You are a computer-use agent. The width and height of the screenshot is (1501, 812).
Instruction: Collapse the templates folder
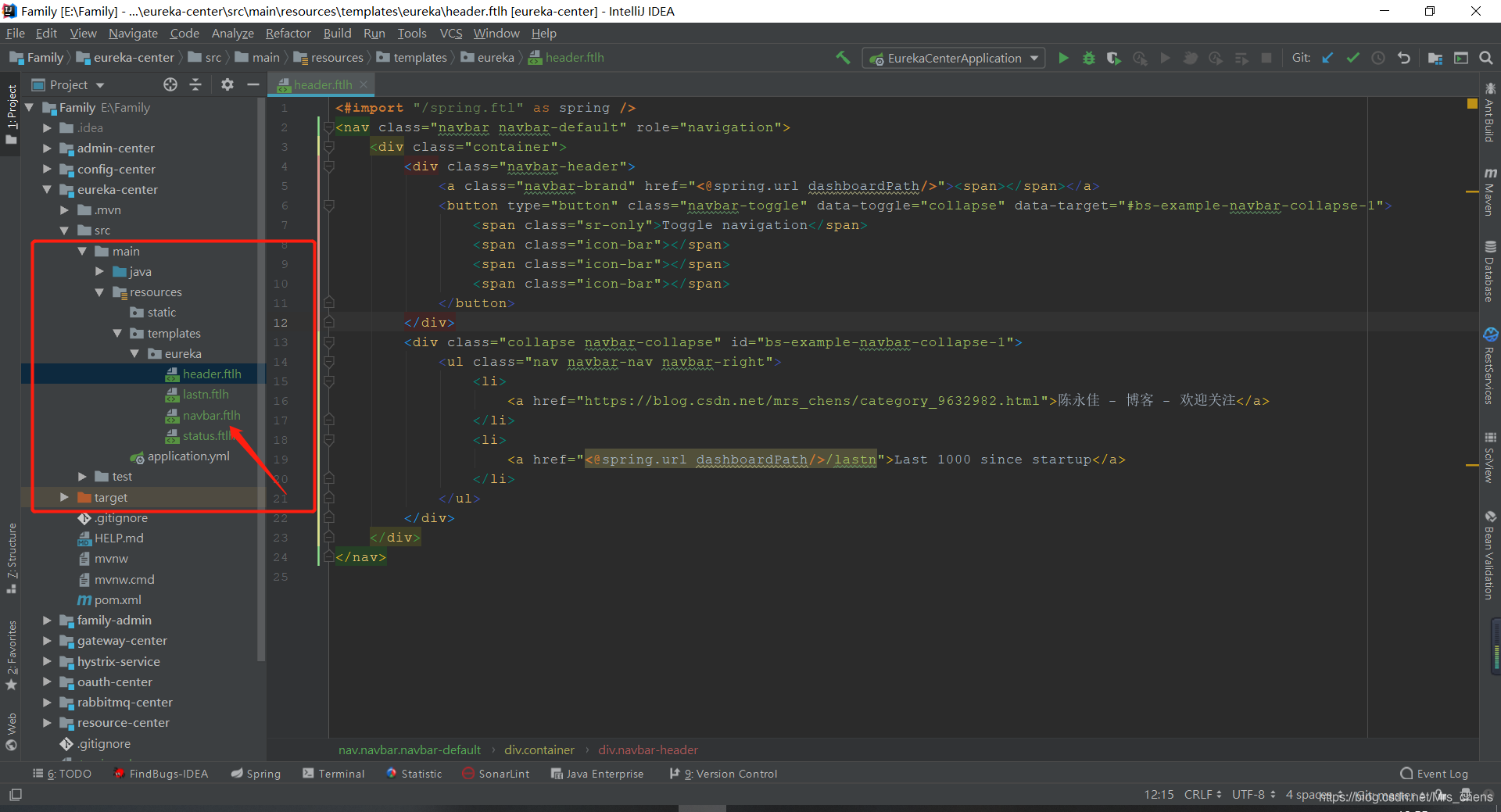pyautogui.click(x=117, y=334)
